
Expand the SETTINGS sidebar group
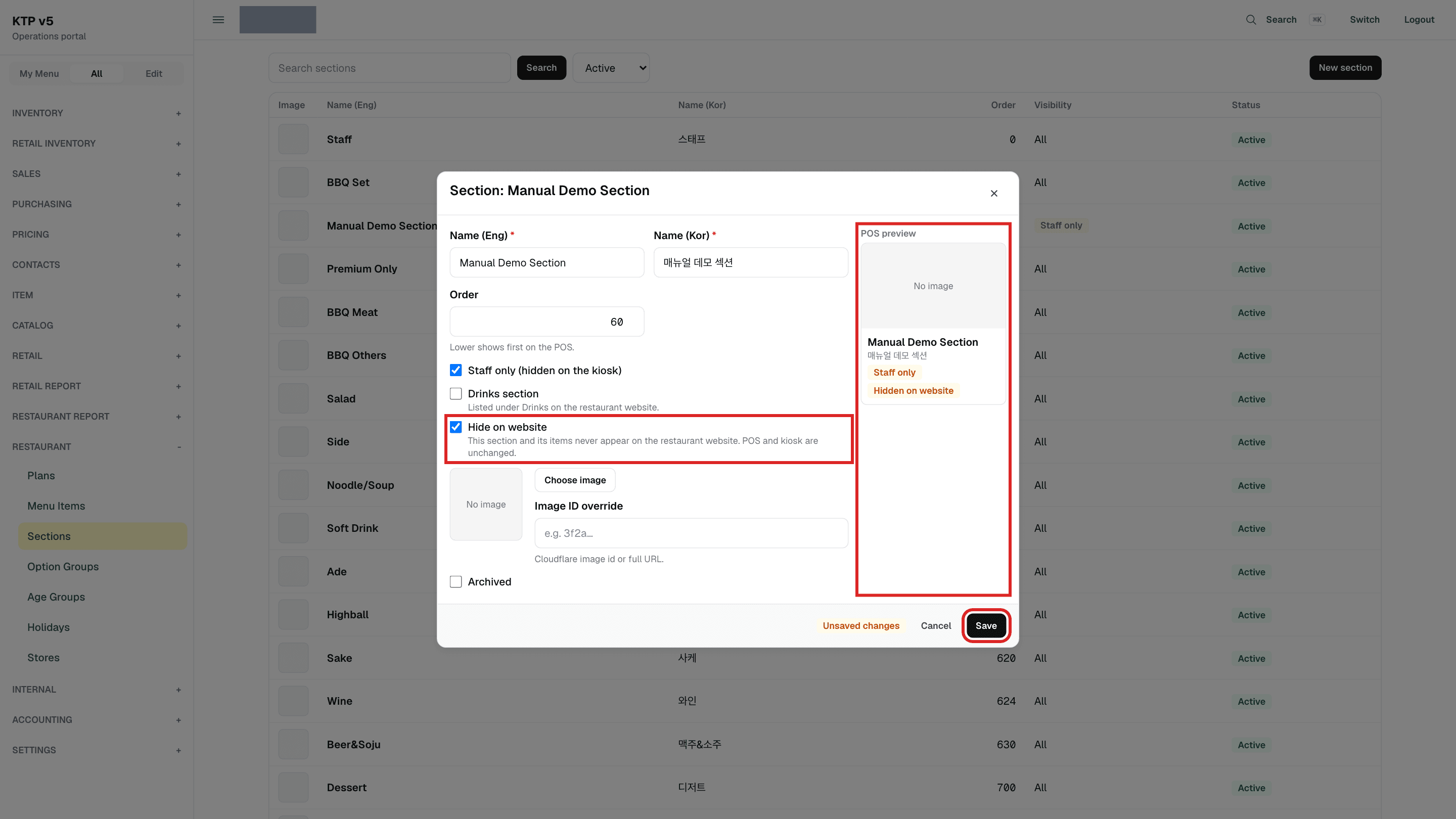coord(96,750)
